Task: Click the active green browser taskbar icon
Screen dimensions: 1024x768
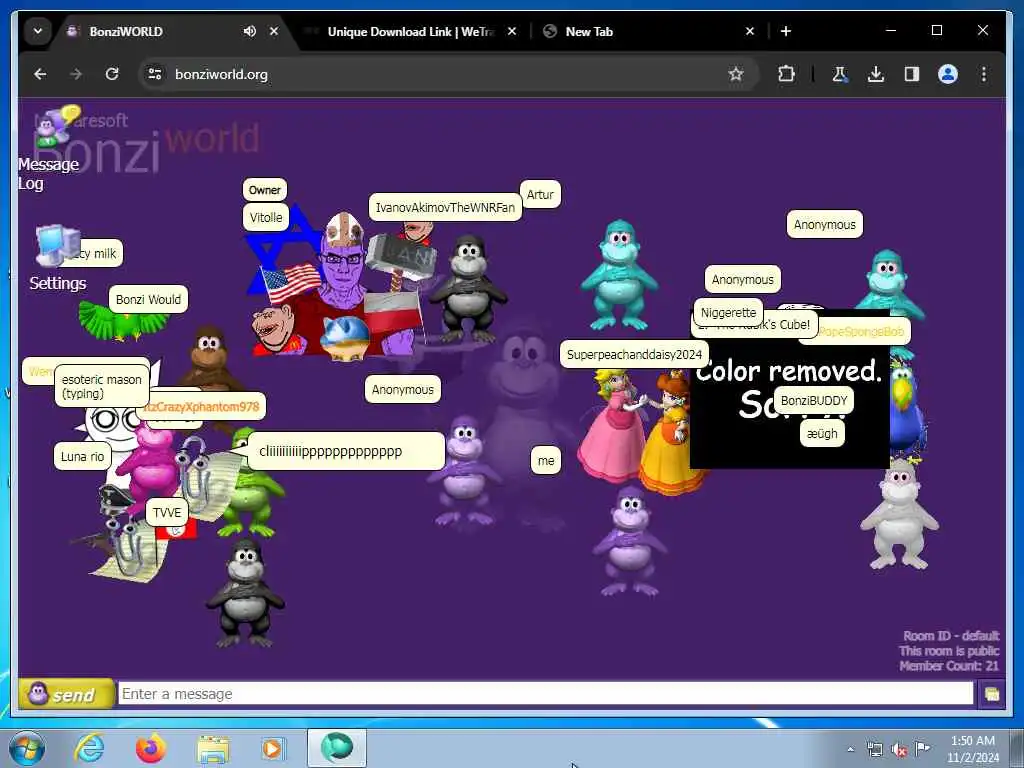Action: [x=337, y=747]
